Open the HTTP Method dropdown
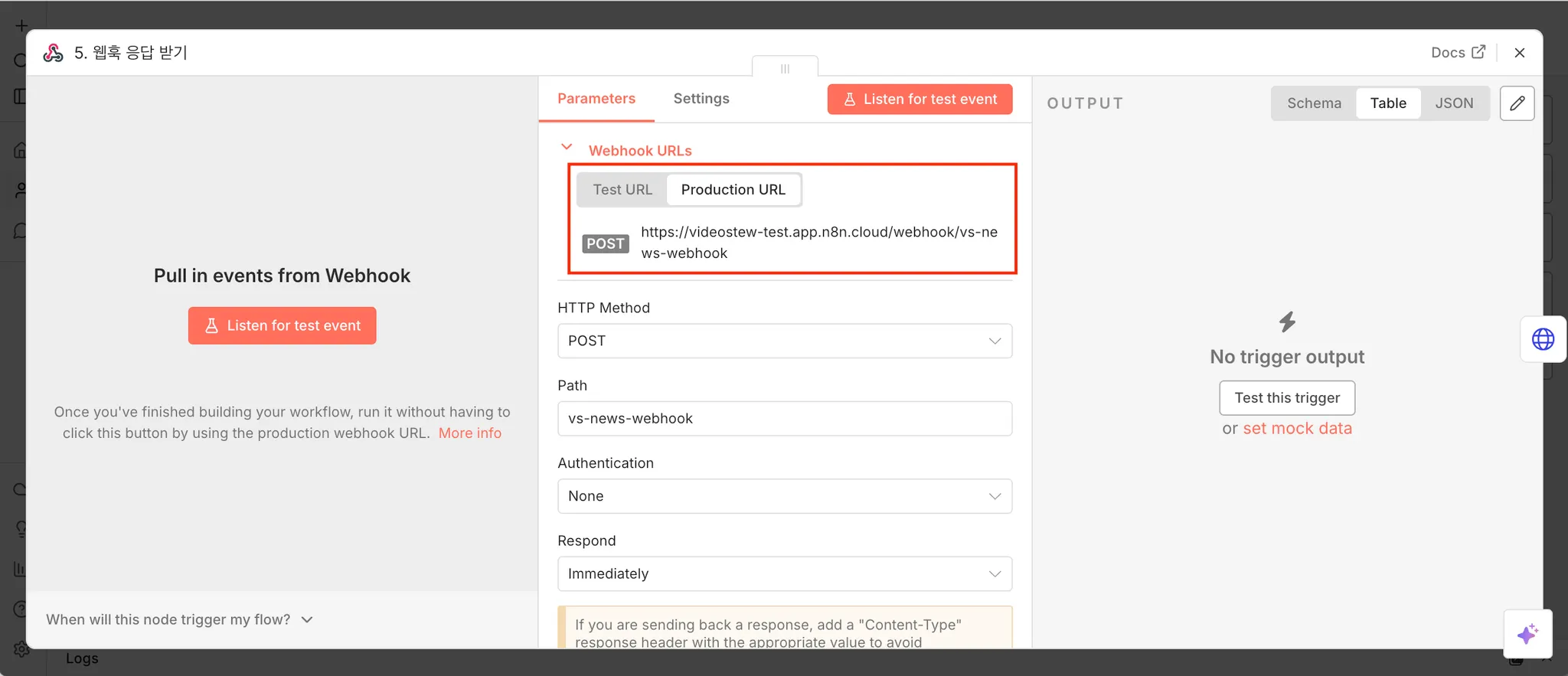Screen dimensions: 1568x676 click(784, 341)
